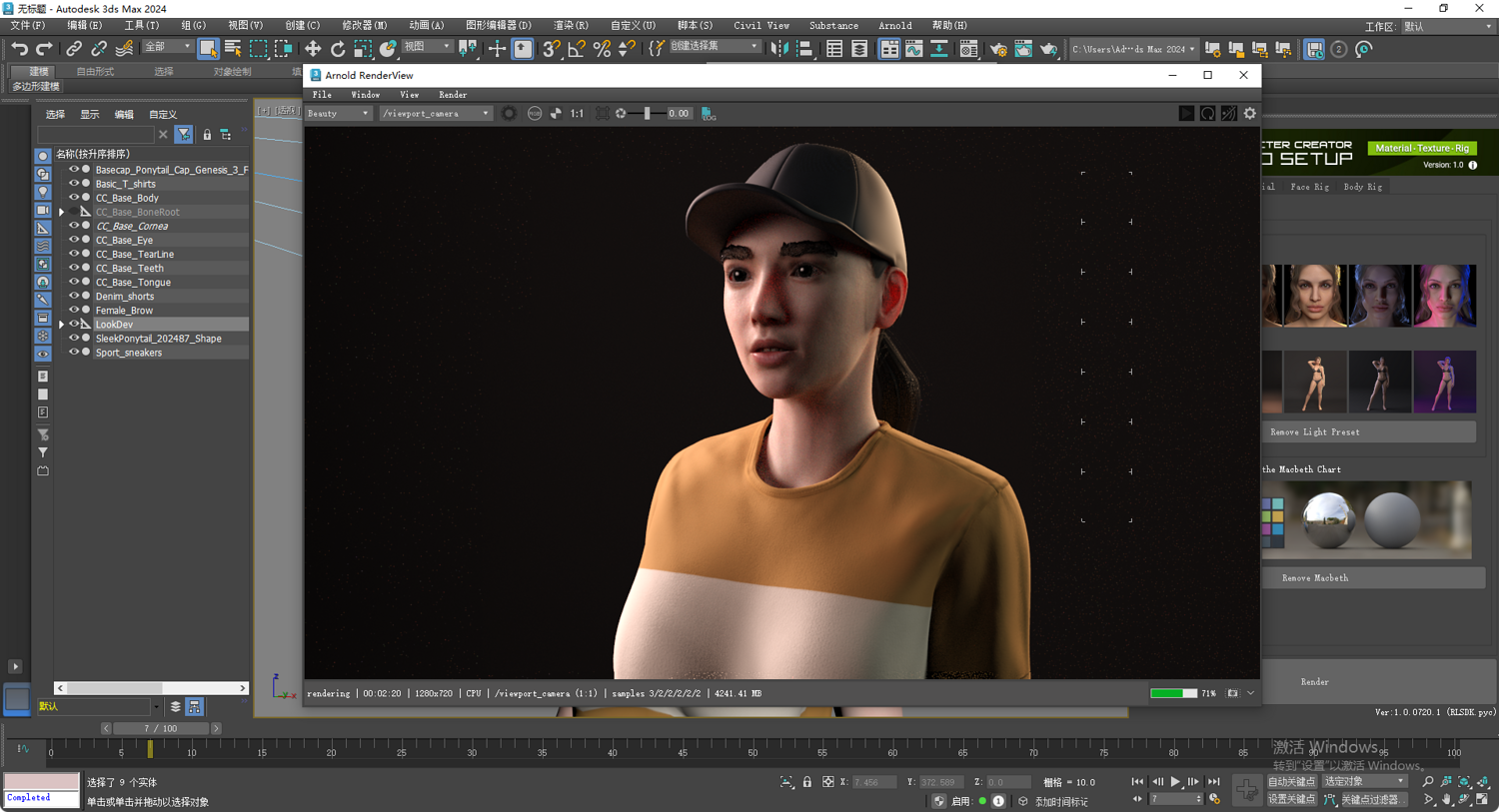Viewport: 1499px width, 812px height.
Task: Open the 选定对象 key filter dropdown
Action: tap(1364, 782)
